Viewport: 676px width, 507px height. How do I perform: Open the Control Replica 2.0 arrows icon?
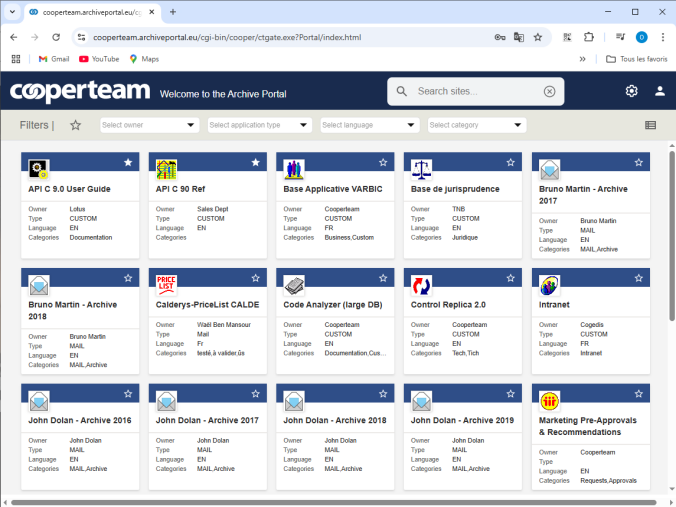[x=421, y=285]
